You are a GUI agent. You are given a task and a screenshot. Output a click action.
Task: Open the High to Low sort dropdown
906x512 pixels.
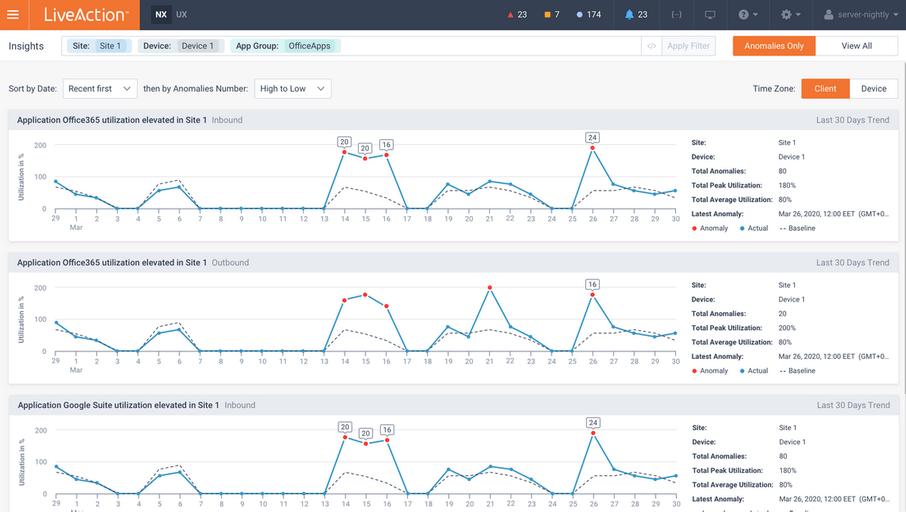(x=292, y=88)
